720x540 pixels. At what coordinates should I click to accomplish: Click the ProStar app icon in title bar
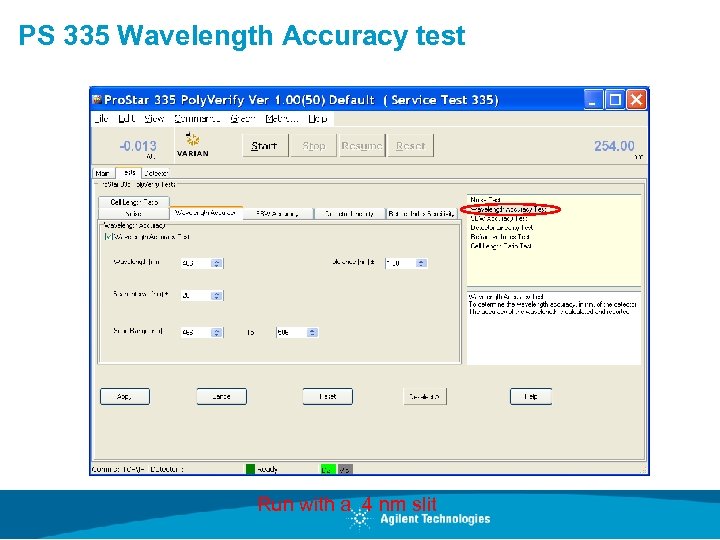coord(96,100)
